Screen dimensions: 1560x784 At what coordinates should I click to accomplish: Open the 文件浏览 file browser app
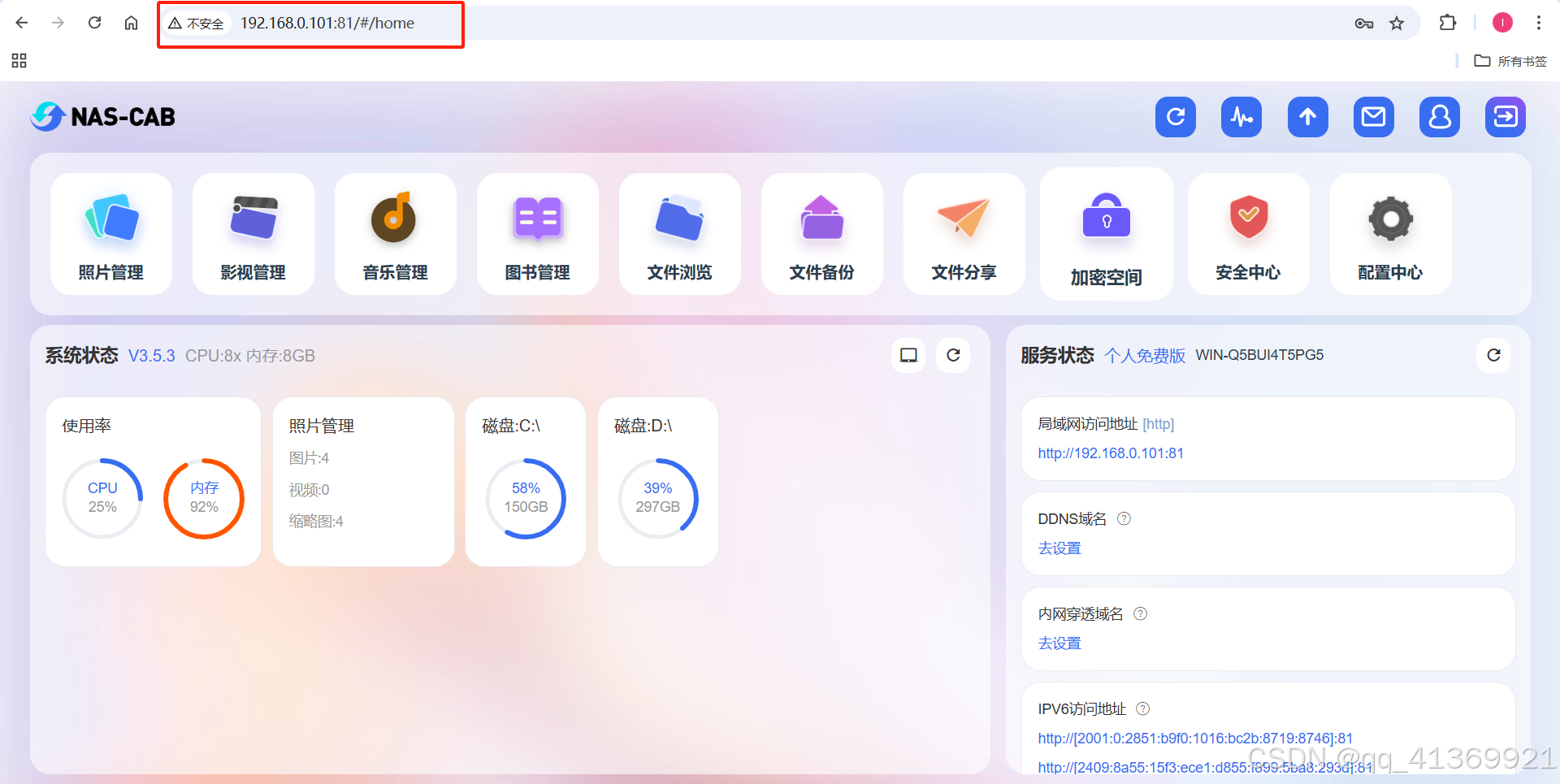(680, 234)
